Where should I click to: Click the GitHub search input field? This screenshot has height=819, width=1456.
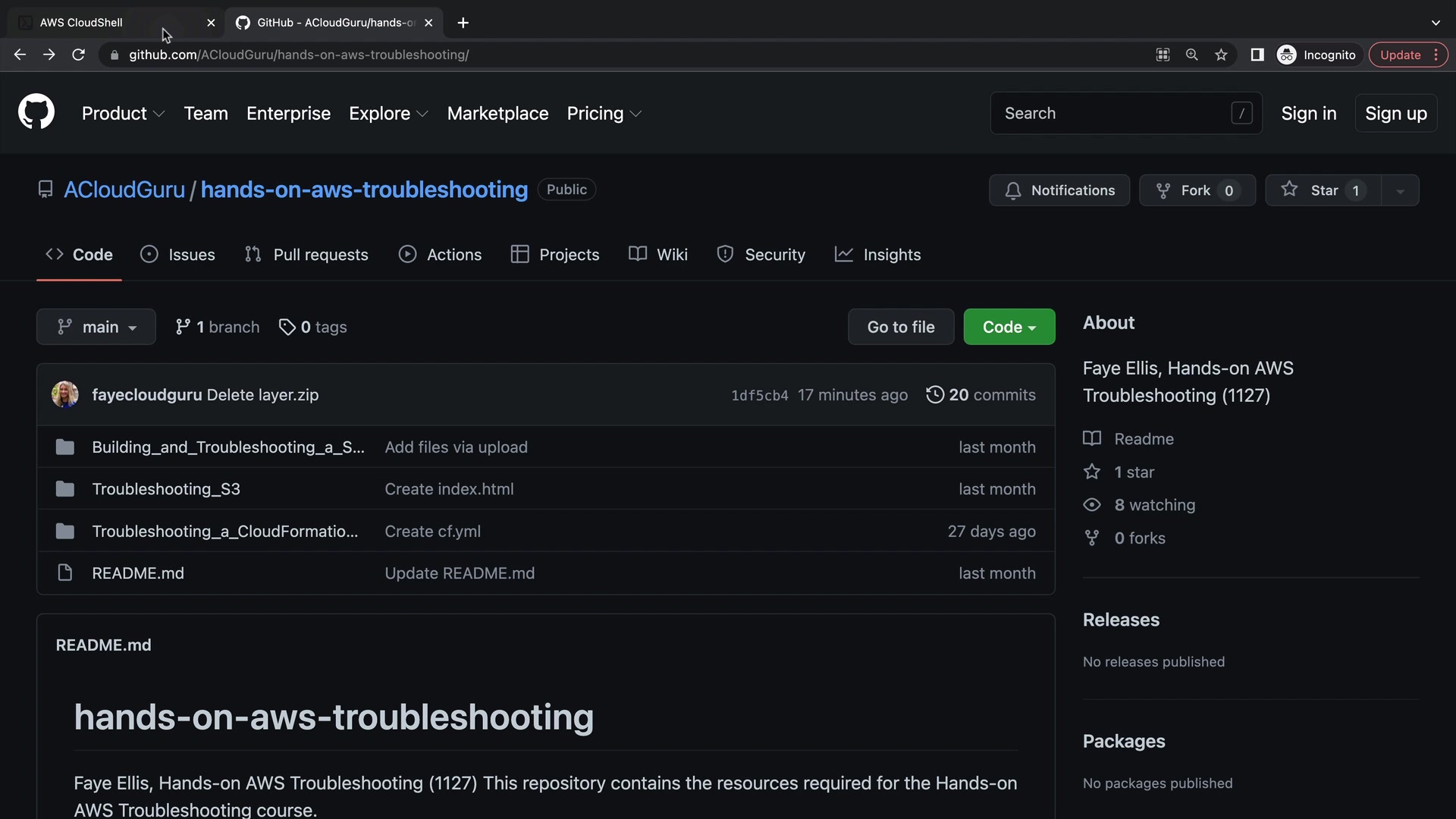[1115, 113]
